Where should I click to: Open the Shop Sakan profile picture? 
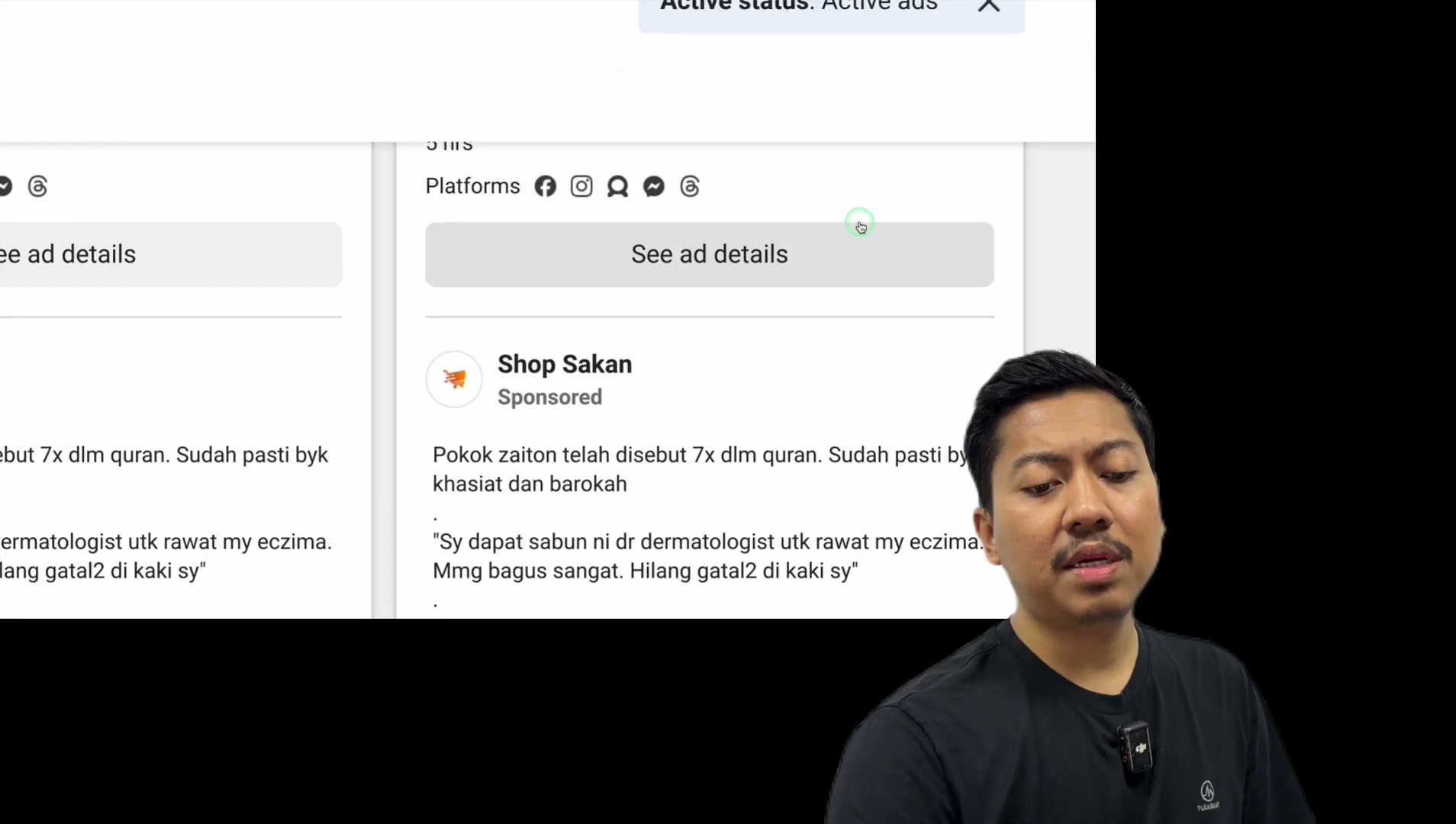point(454,379)
